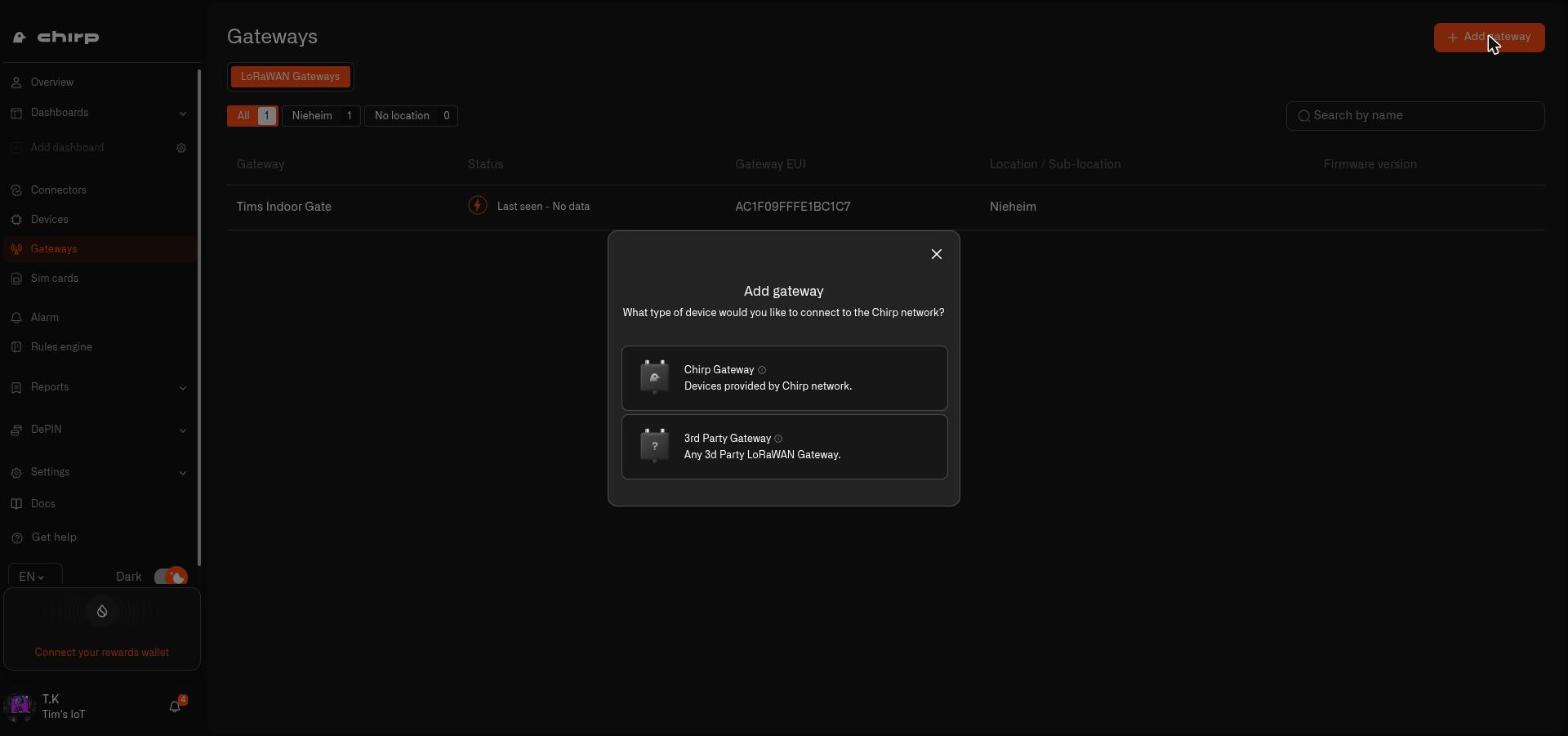
Task: Open the Overview page
Action: coord(52,82)
